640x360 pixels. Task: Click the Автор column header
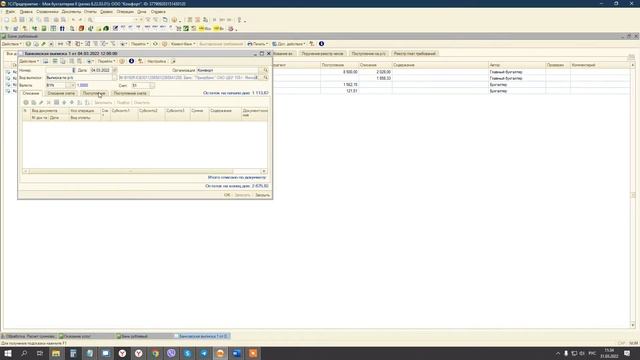click(x=517, y=65)
